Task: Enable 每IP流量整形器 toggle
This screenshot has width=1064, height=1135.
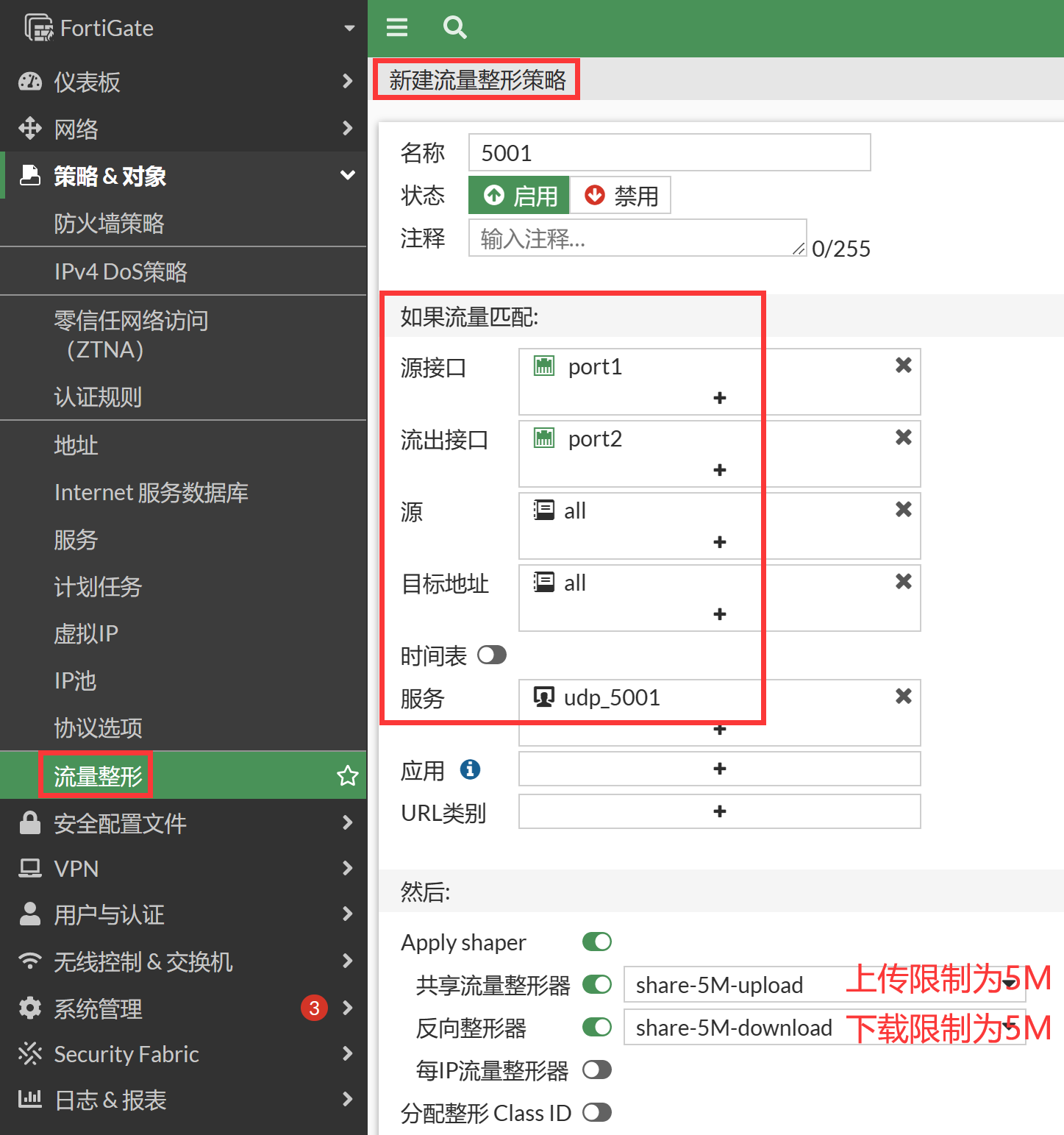Action: click(x=596, y=1070)
